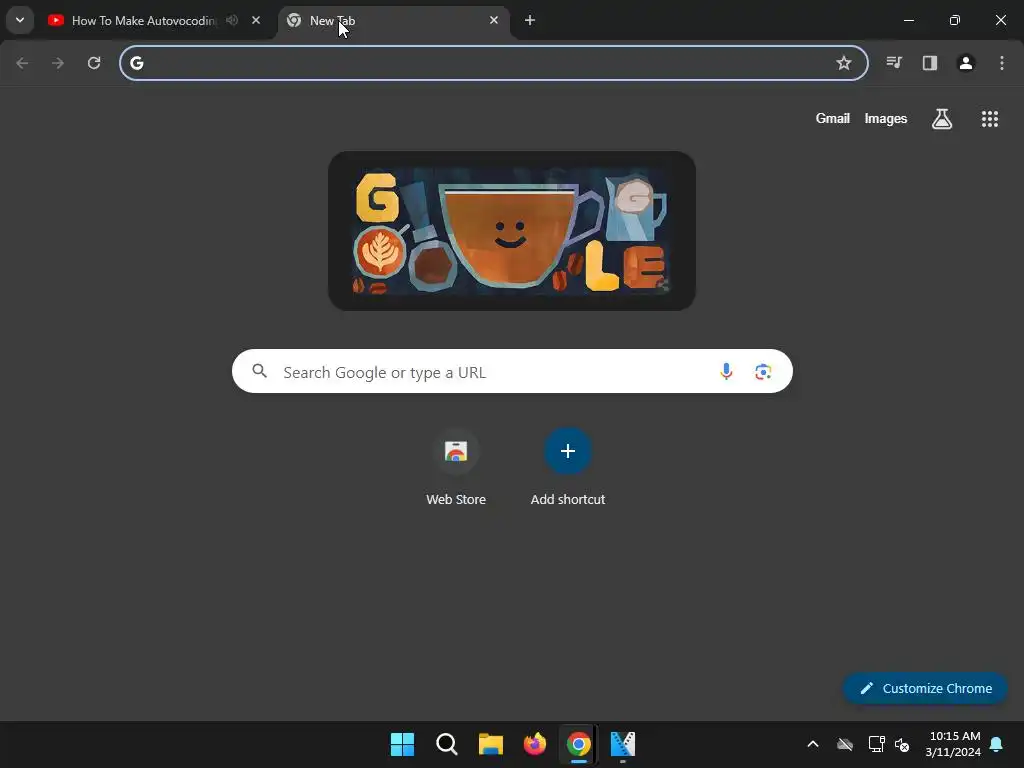This screenshot has height=768, width=1024.
Task: Minimize the Chrome window
Action: click(x=908, y=20)
